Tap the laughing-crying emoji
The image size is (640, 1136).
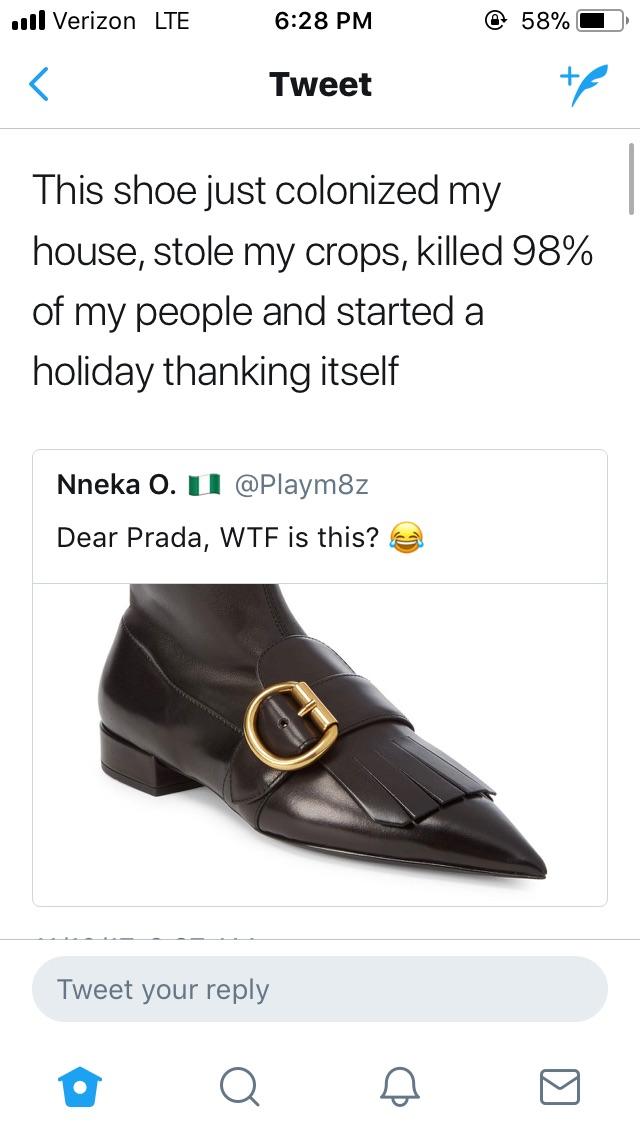click(407, 538)
